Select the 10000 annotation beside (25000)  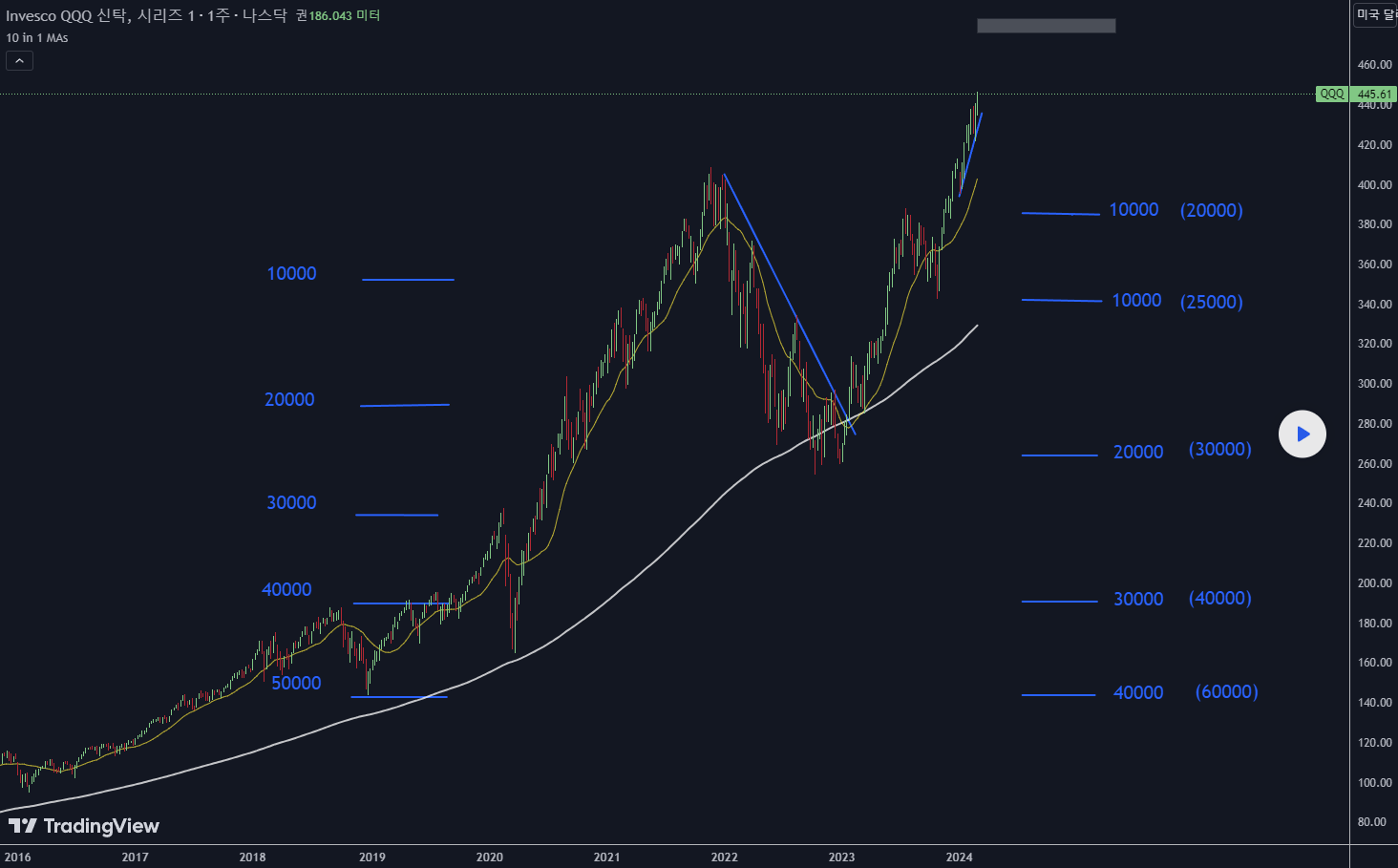(1136, 300)
